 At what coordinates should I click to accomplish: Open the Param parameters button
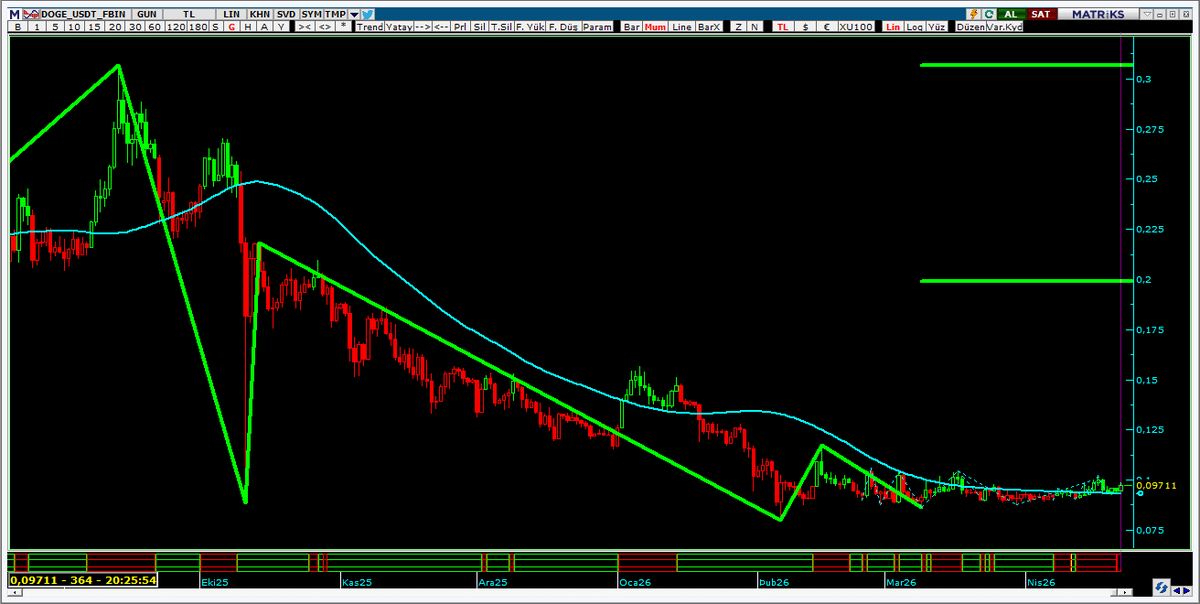(x=597, y=27)
